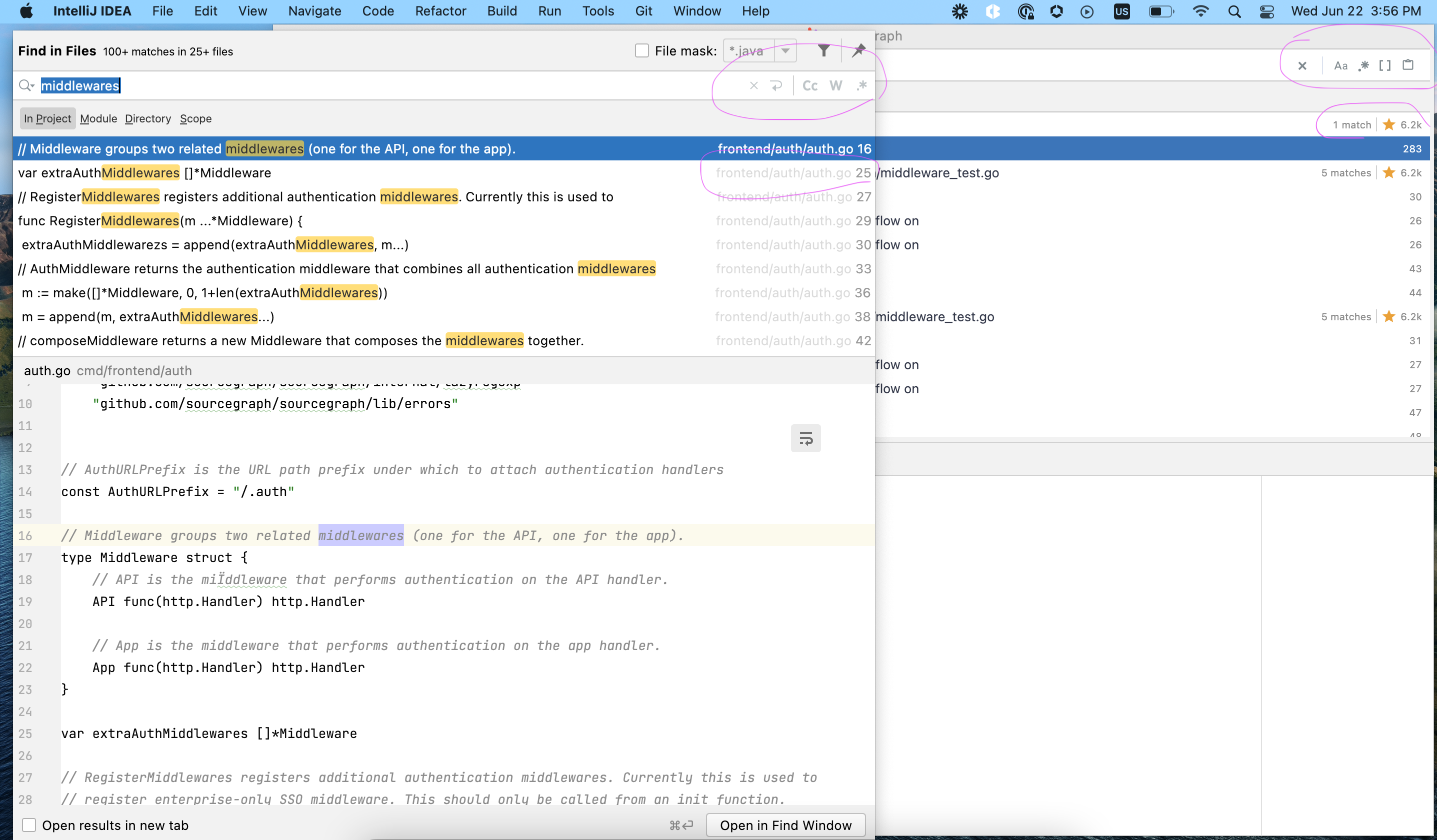Switch to the Scope tab
Screen dimensions: 1437x840
(195, 118)
